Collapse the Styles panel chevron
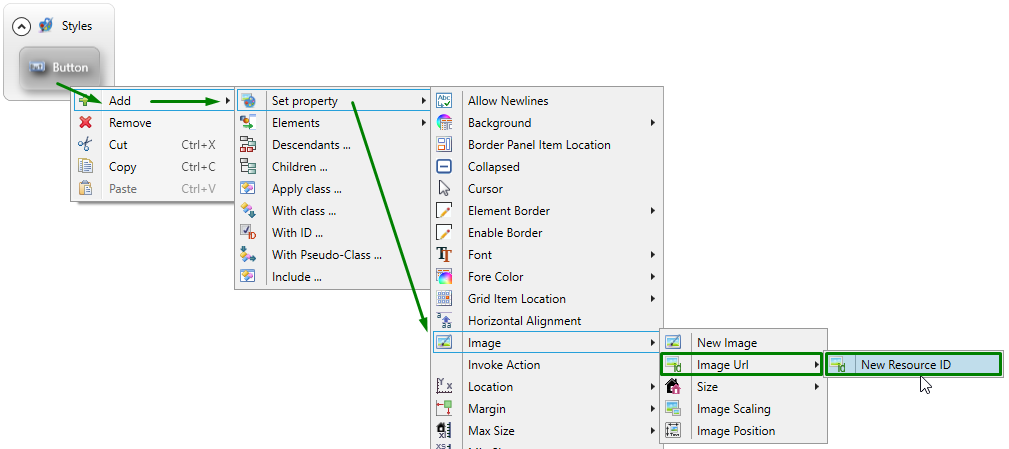The width and height of the screenshot is (1009, 449). coord(21,26)
